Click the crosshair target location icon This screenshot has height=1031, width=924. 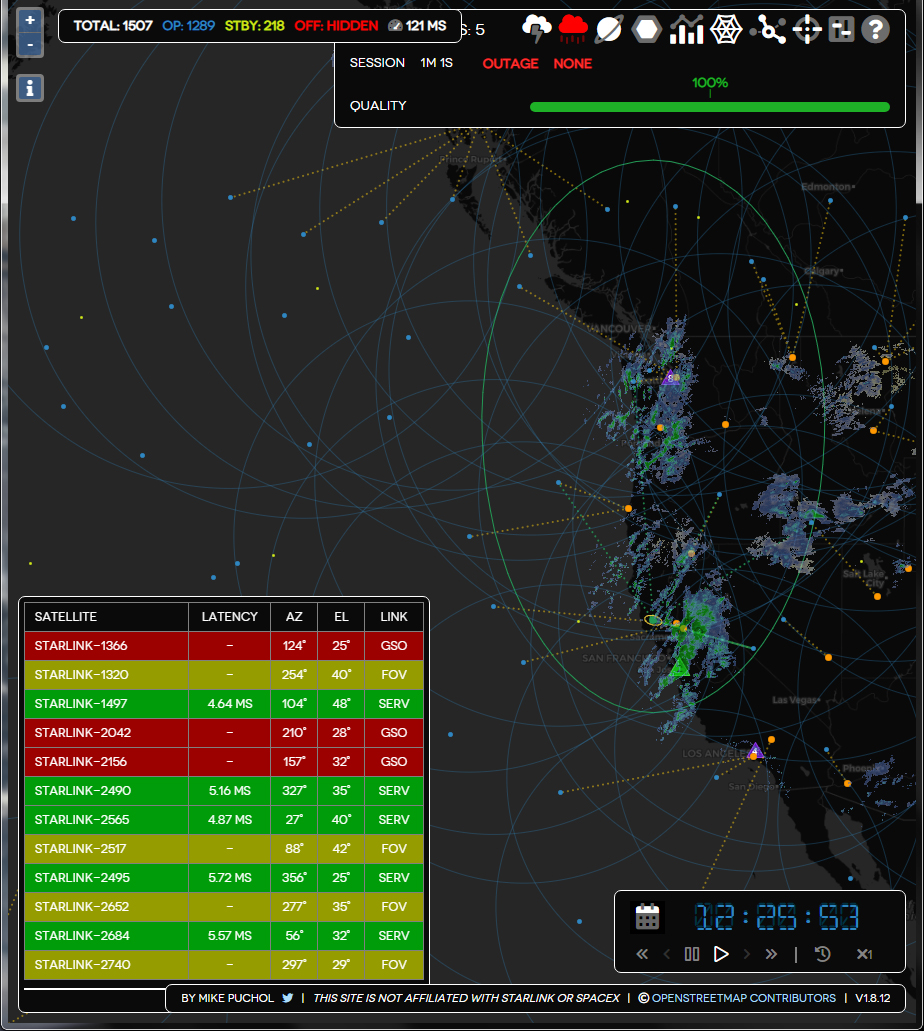tap(807, 30)
